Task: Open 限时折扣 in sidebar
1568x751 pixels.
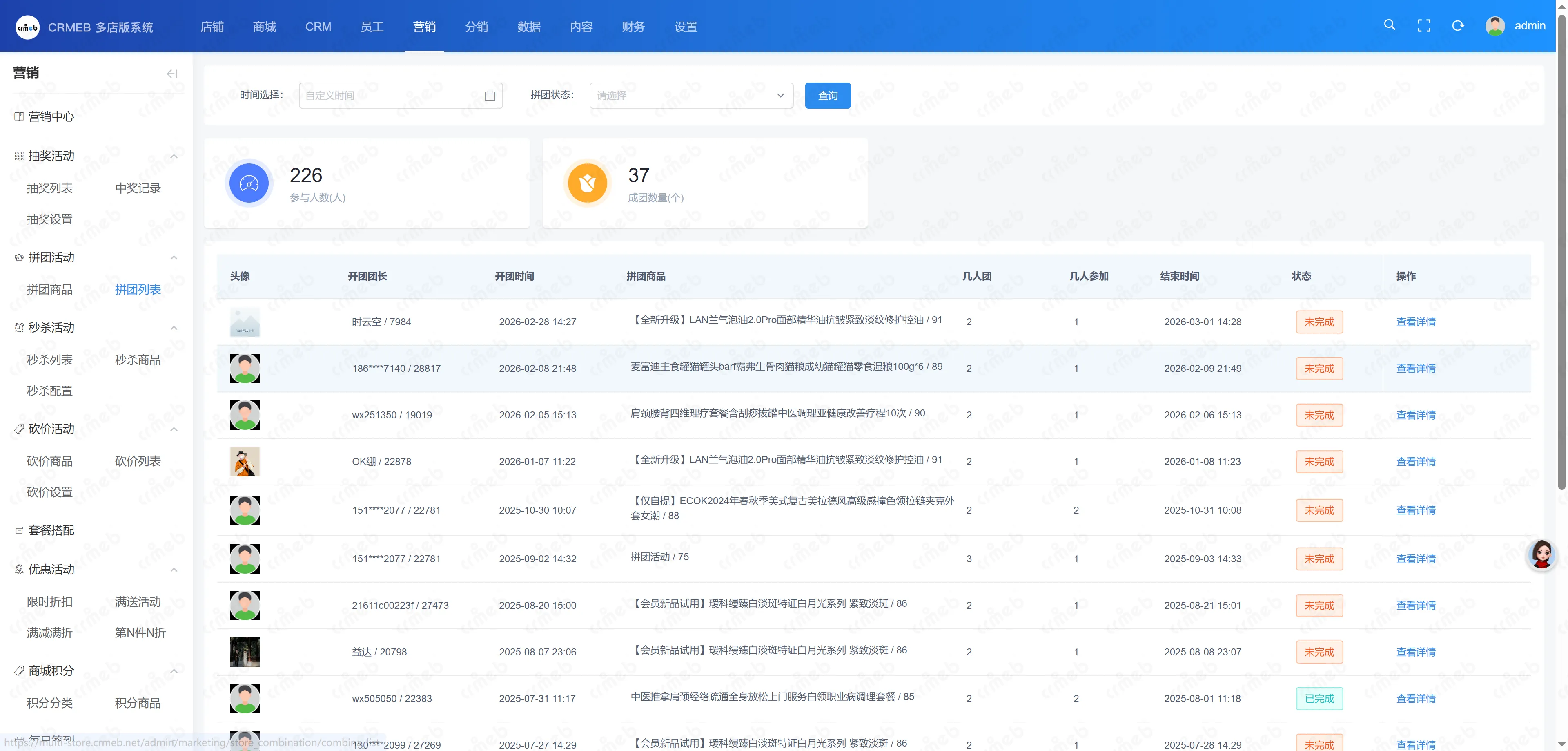Action: [x=50, y=602]
